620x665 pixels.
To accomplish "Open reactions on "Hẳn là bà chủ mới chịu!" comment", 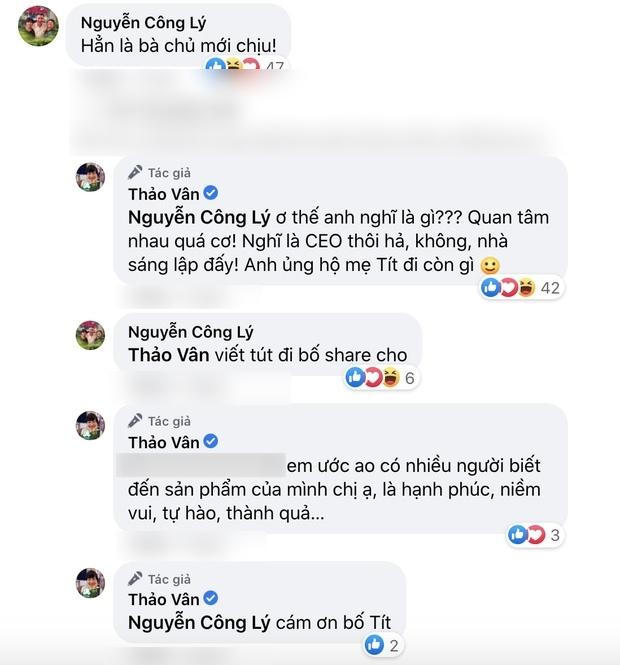I will point(232,67).
